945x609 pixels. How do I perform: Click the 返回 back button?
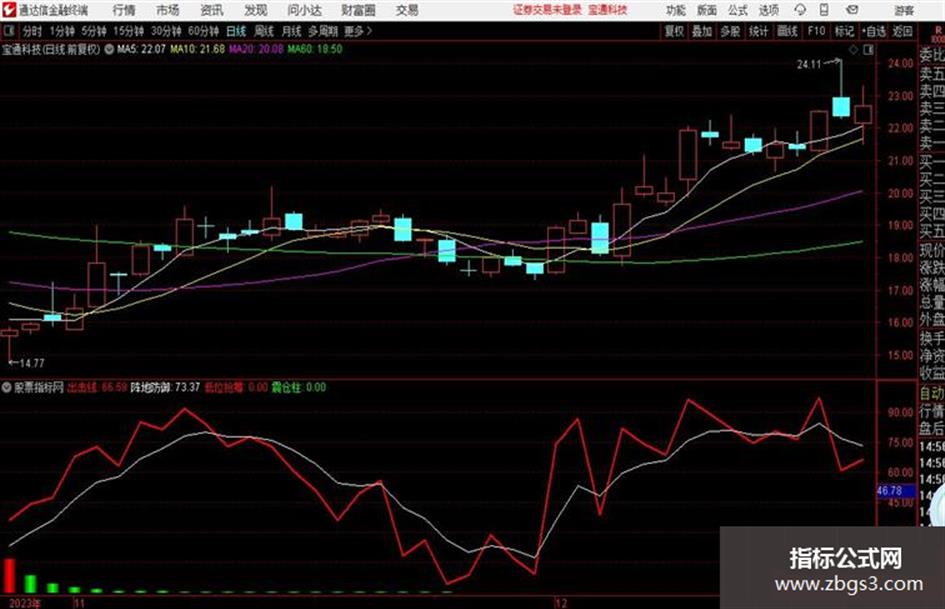coord(902,31)
